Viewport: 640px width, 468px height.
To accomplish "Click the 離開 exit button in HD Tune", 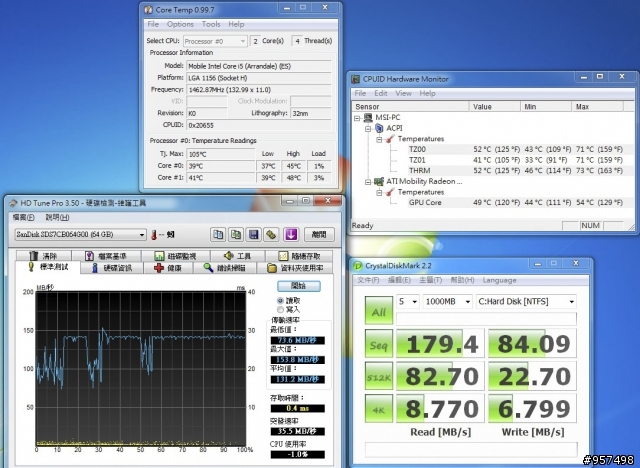I will coord(319,234).
